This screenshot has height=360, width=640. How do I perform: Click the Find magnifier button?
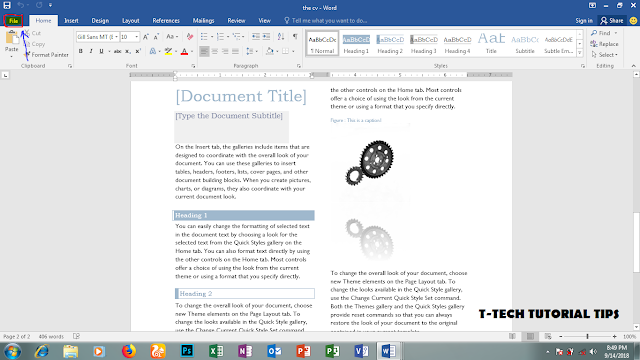coord(601,33)
